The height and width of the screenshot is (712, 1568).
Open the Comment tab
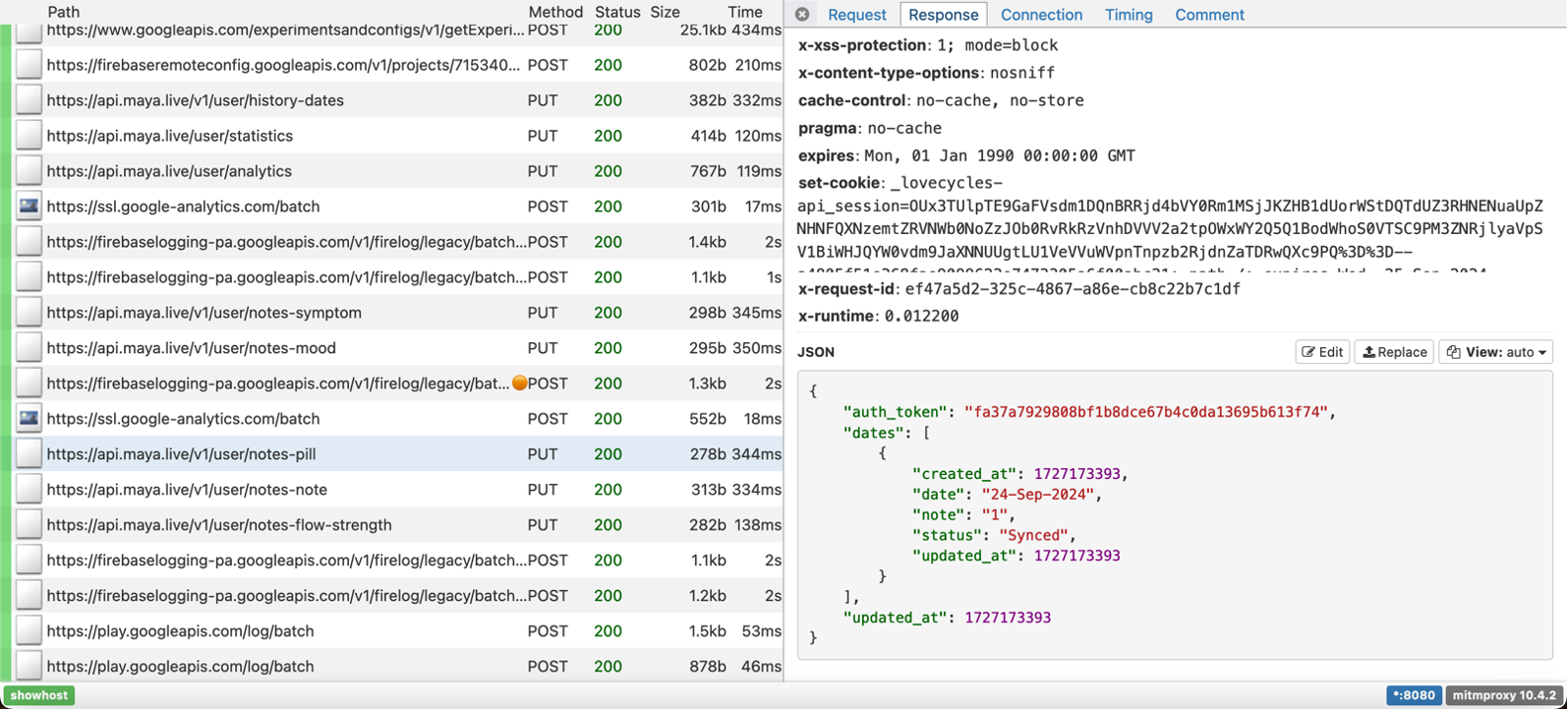1209,15
